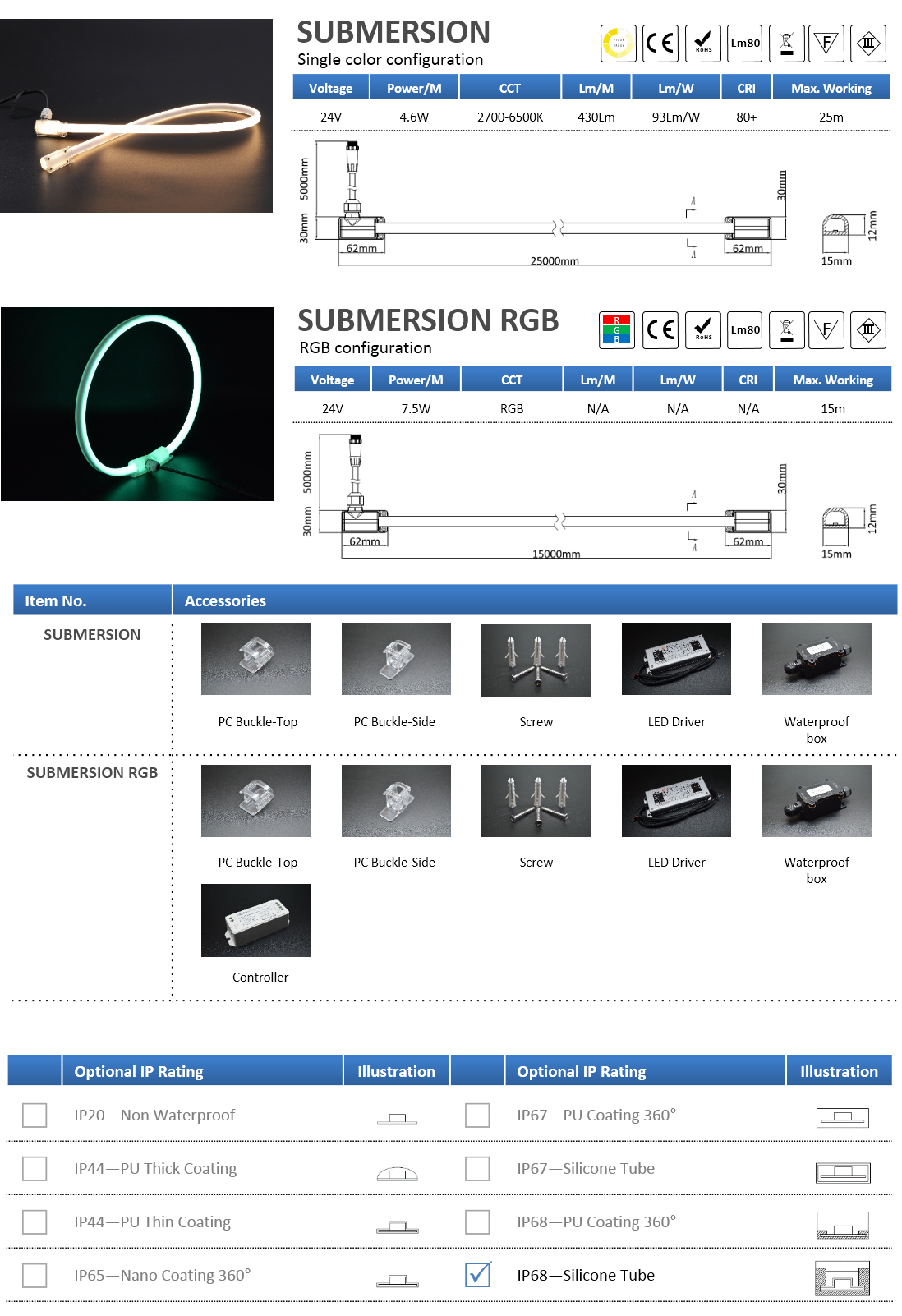Image resolution: width=902 pixels, height=1316 pixels.
Task: Click the green glowing neon ring photo
Action: click(x=137, y=404)
